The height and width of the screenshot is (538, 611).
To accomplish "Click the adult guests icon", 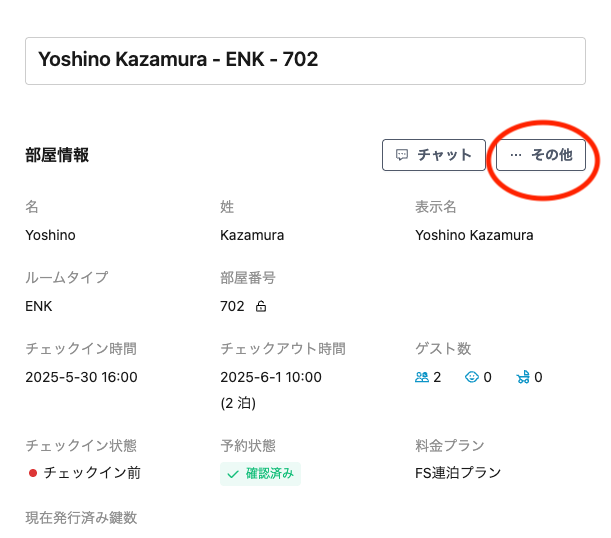I will pyautogui.click(x=422, y=378).
